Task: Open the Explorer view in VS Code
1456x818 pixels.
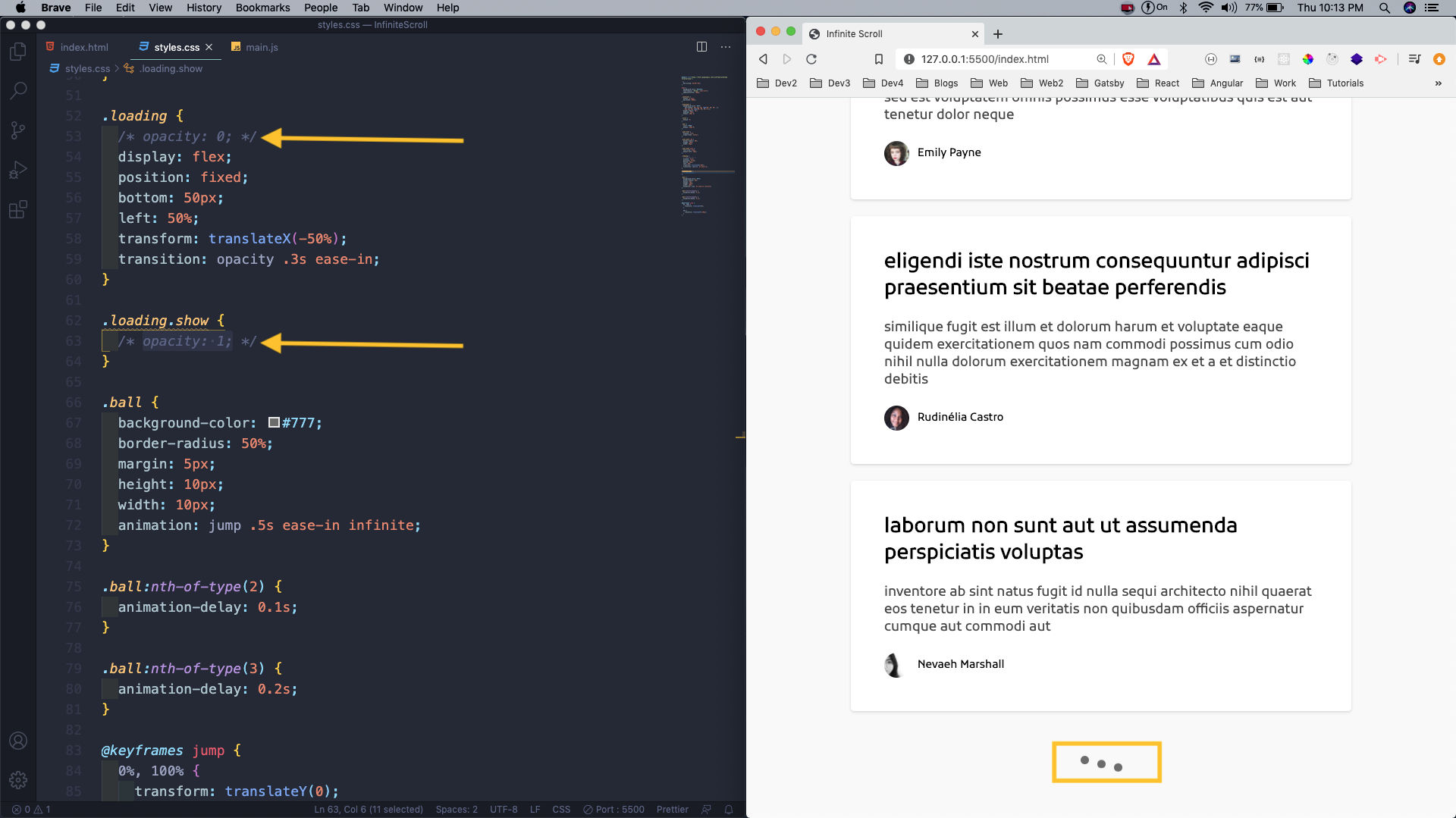Action: tap(18, 52)
